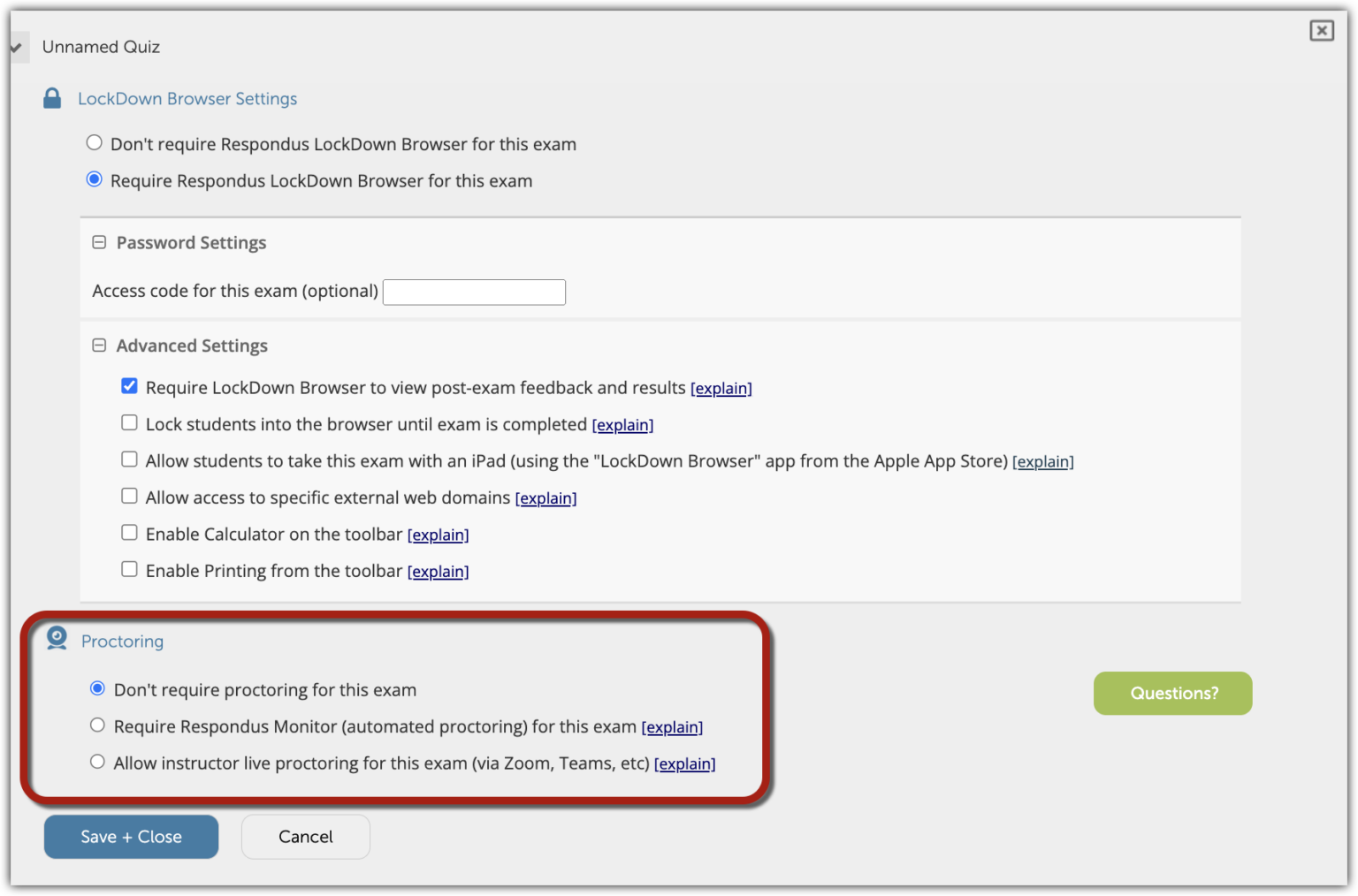This screenshot has width=1358, height=896.
Task: Enable "Allow access to specific external web domains"
Action: [x=129, y=495]
